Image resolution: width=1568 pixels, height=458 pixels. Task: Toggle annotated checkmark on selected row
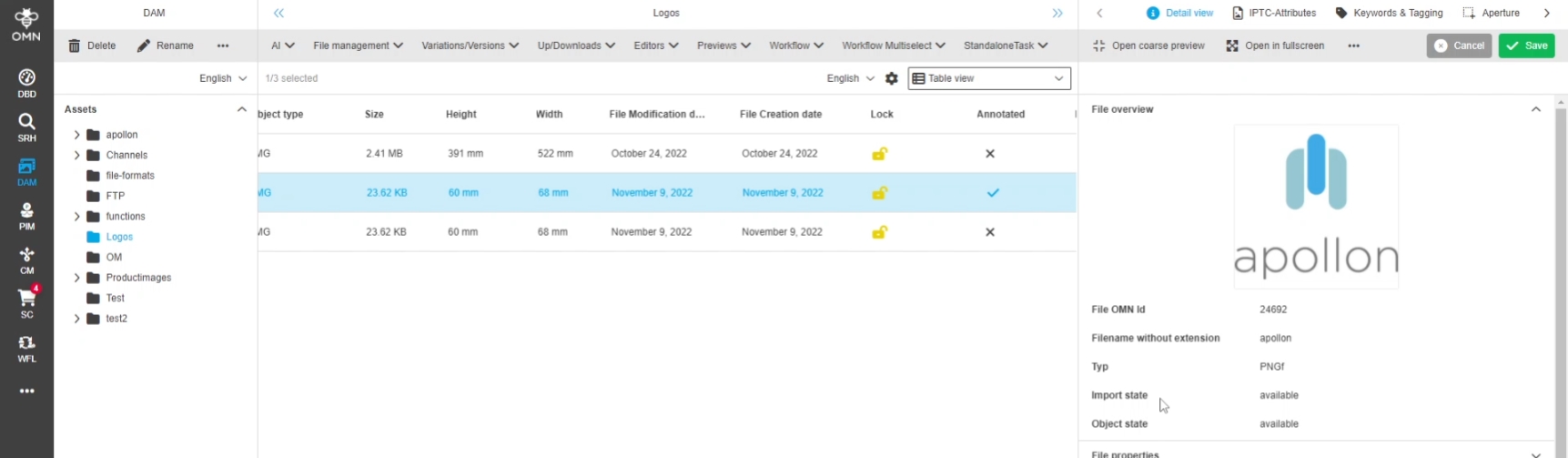992,193
